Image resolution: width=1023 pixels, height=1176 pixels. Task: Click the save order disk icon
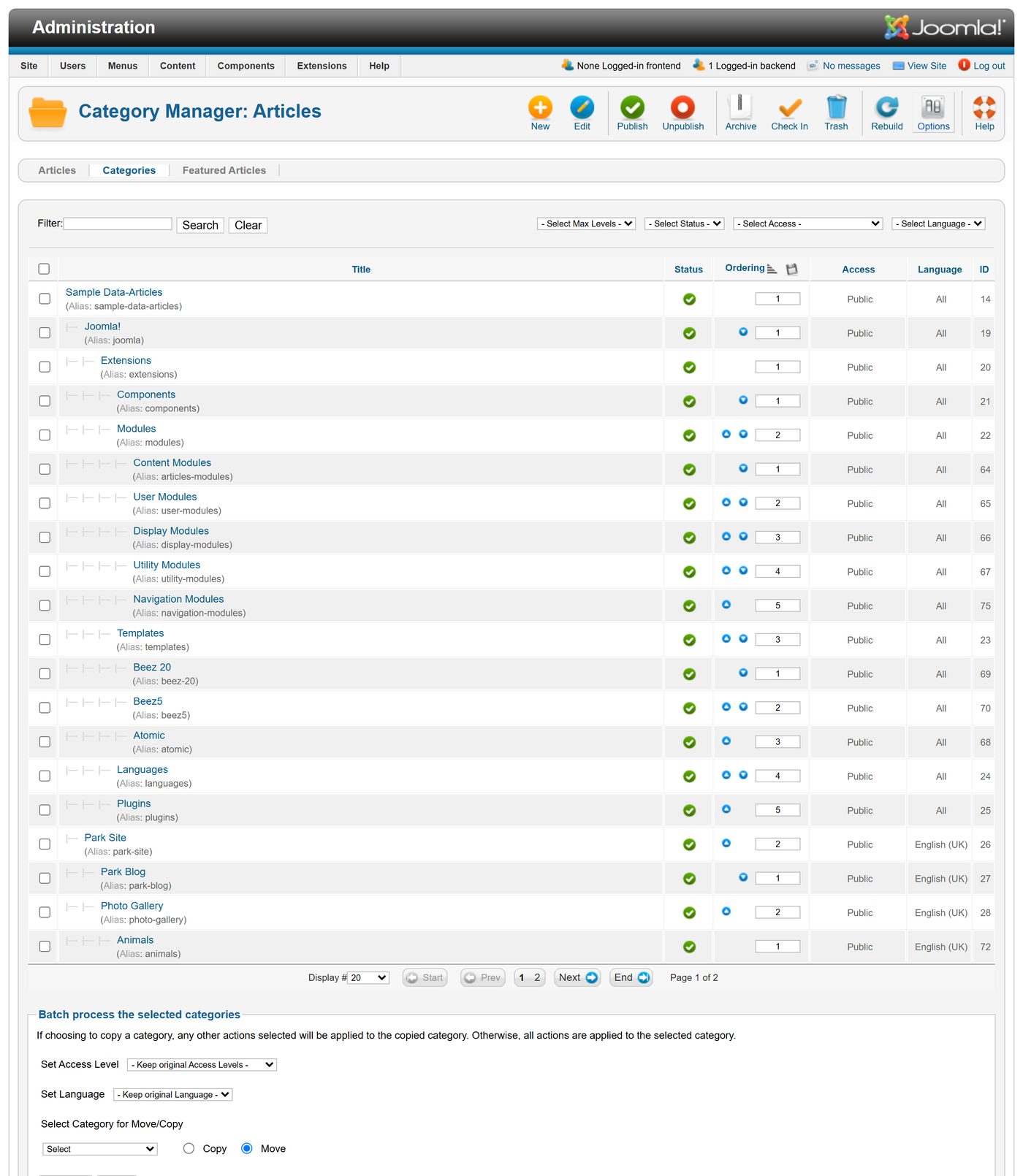[x=791, y=270]
